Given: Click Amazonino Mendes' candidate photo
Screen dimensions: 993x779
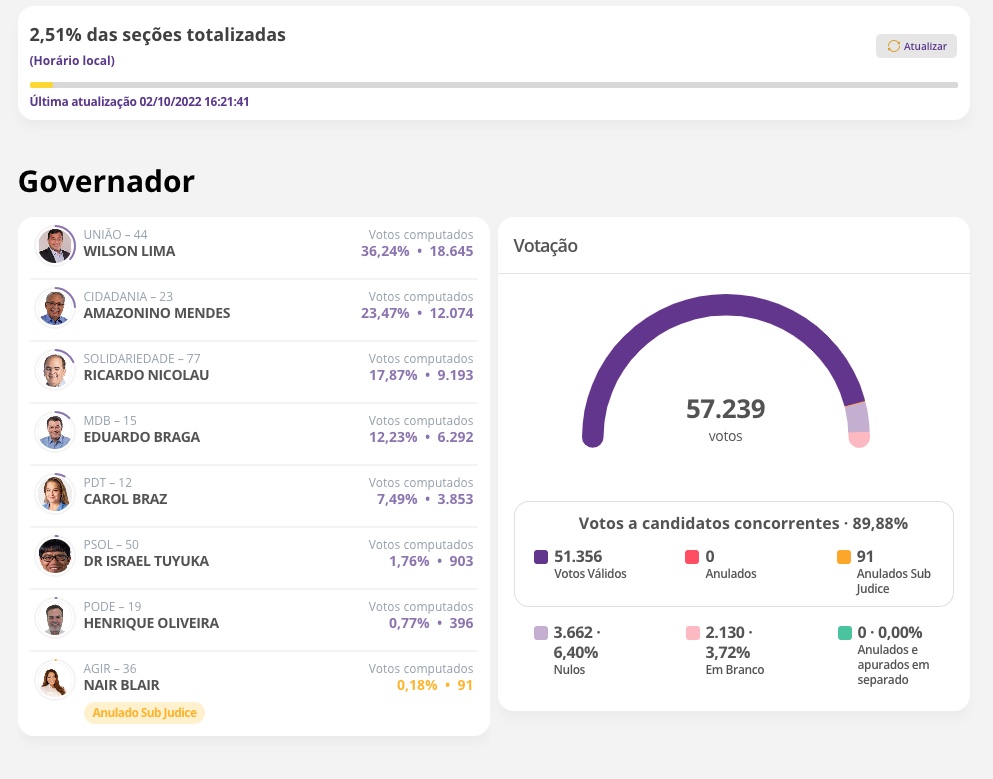Looking at the screenshot, I should point(55,307).
